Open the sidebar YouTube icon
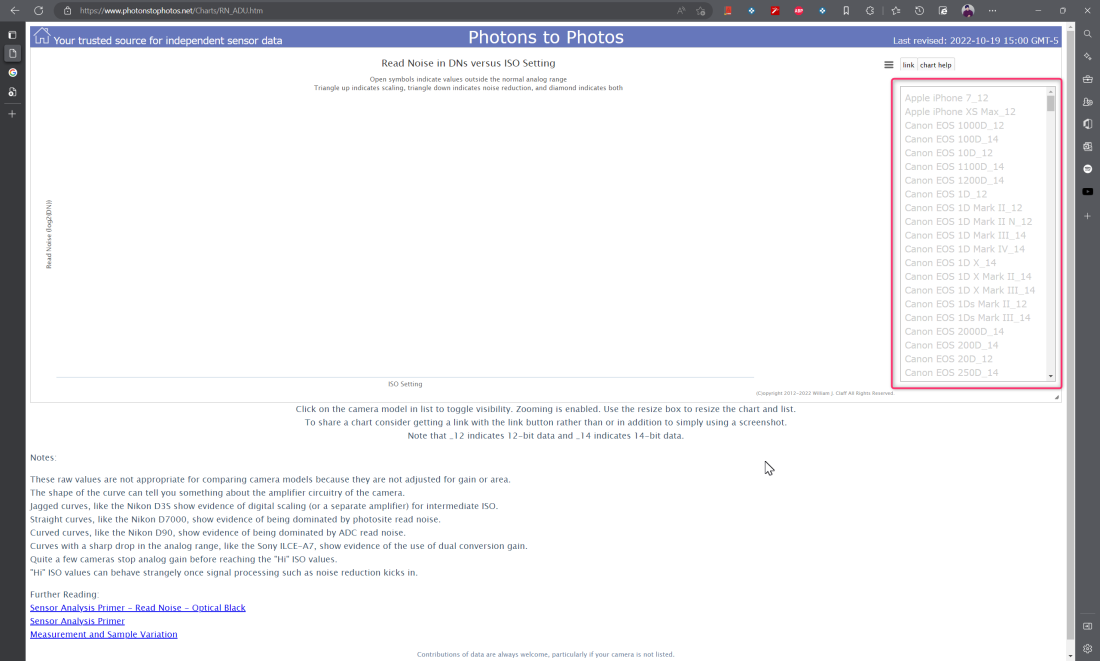This screenshot has height=661, width=1100. (1087, 191)
